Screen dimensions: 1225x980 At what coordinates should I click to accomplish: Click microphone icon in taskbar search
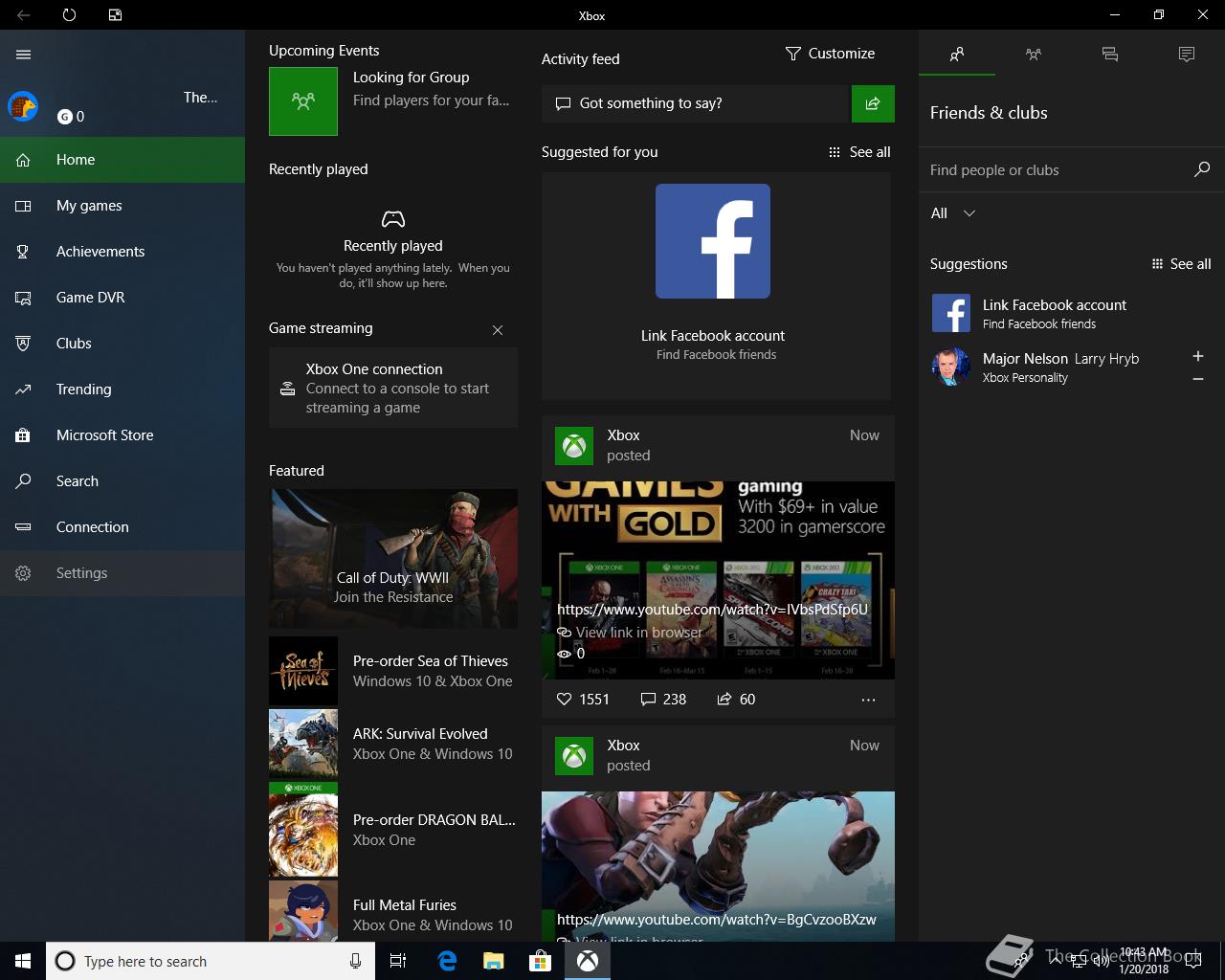(x=355, y=961)
